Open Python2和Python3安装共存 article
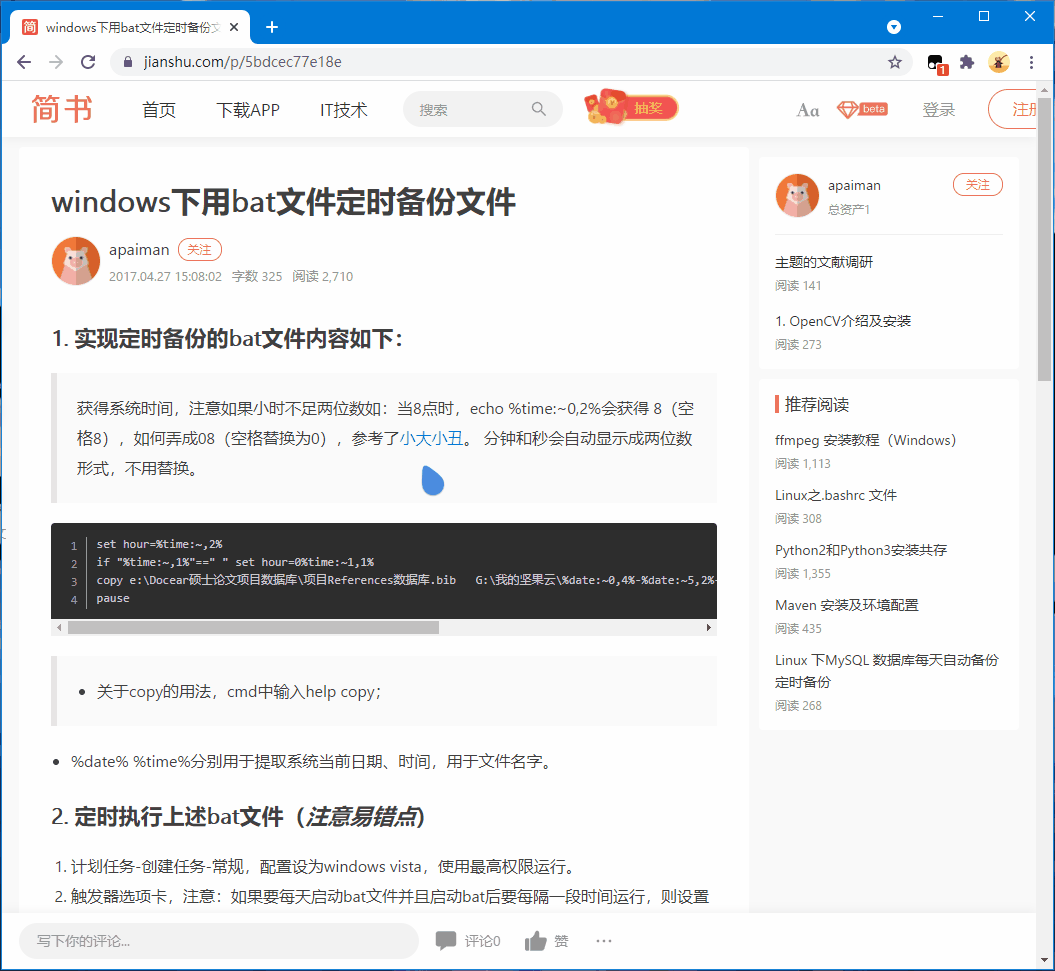 point(861,550)
